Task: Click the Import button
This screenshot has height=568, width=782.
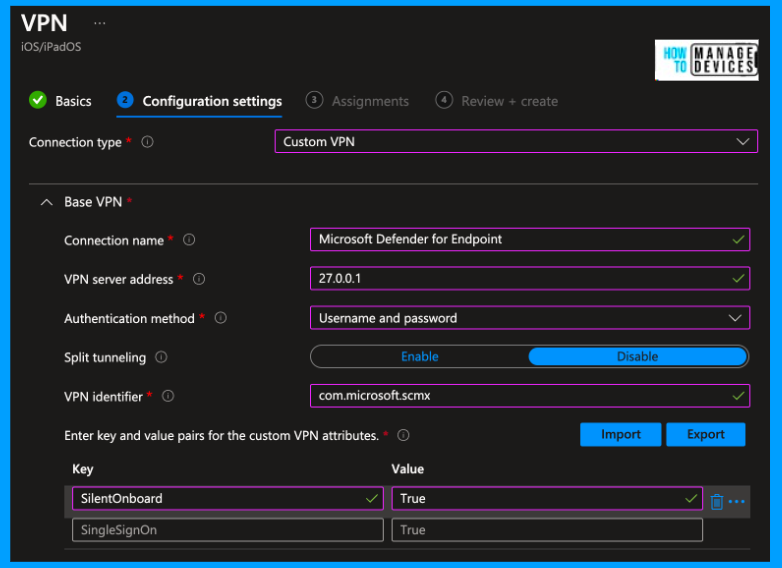Action: click(620, 434)
